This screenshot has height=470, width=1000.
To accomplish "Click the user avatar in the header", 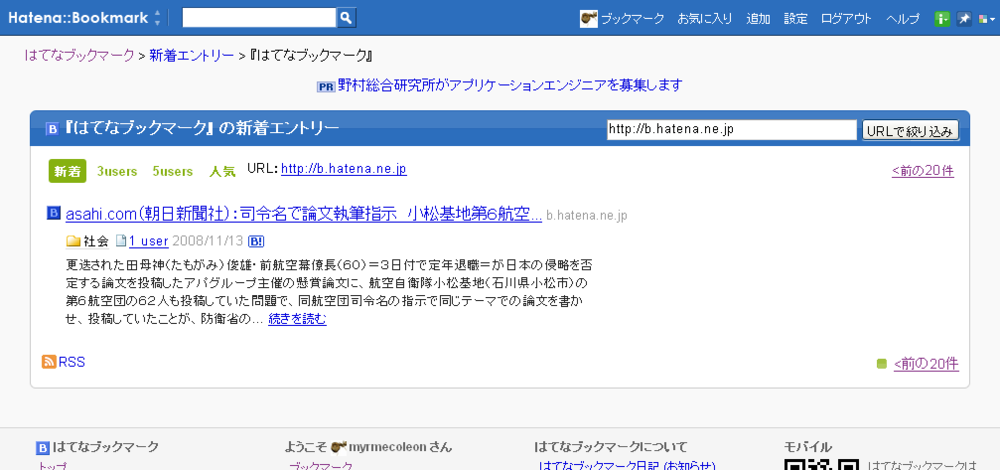I will pos(588,18).
